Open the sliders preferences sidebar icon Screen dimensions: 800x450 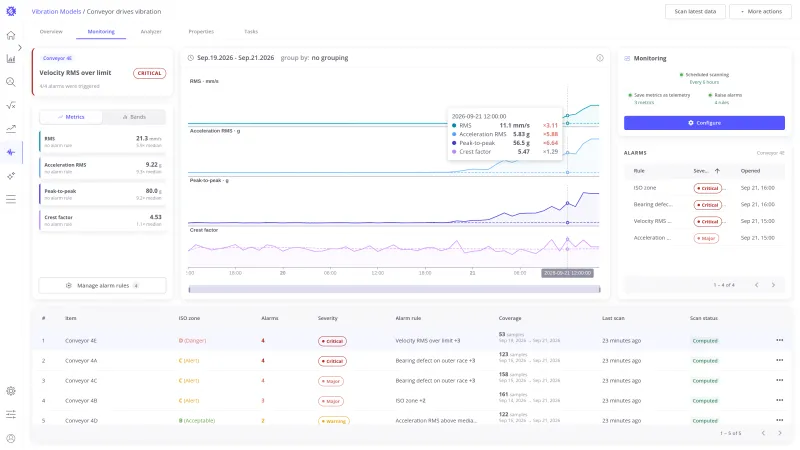[x=11, y=414]
